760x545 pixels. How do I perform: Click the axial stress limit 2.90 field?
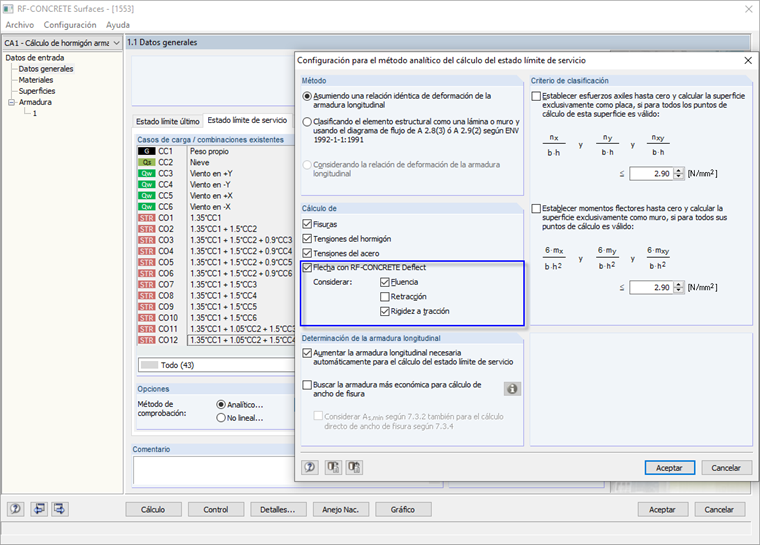point(651,174)
